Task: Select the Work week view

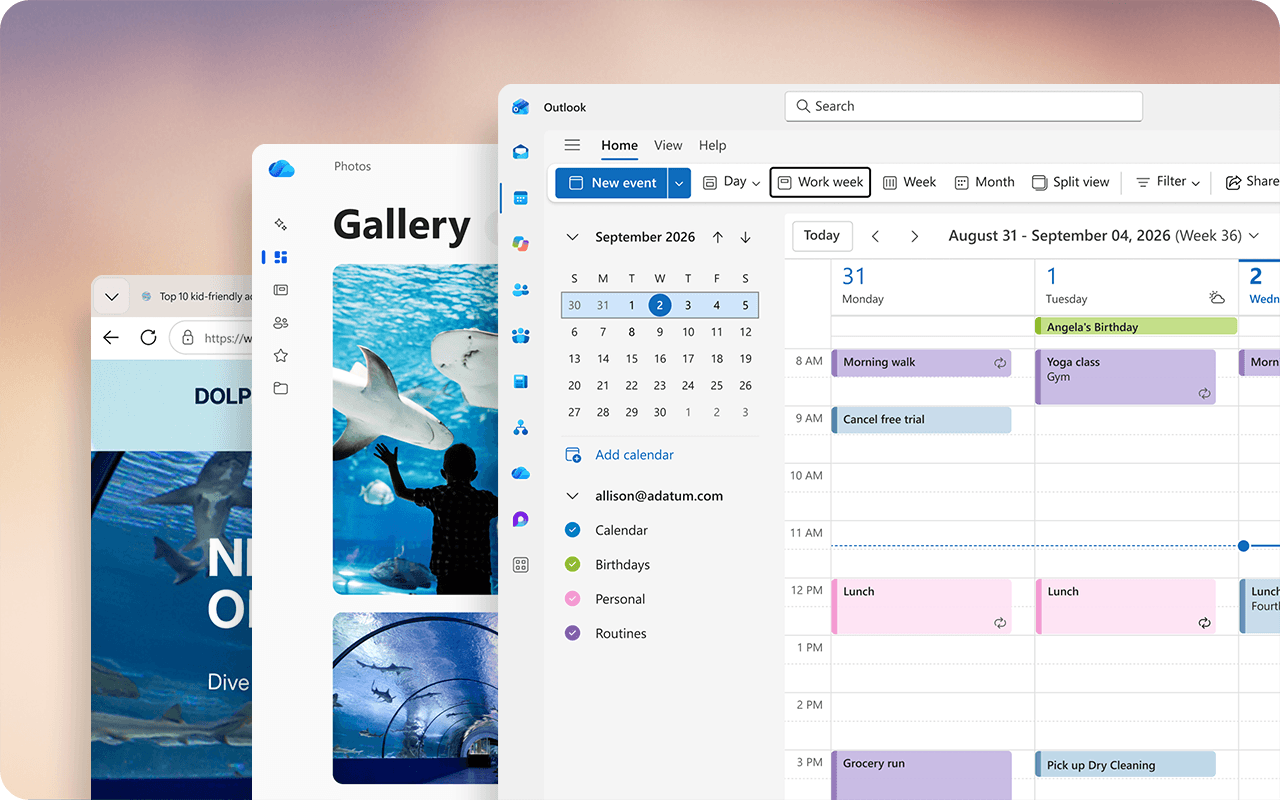Action: click(820, 182)
